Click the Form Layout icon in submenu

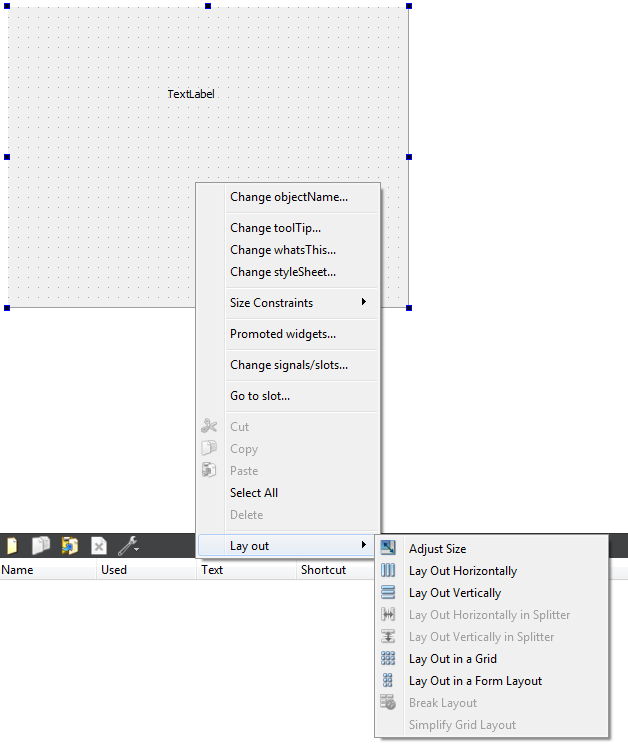(388, 680)
